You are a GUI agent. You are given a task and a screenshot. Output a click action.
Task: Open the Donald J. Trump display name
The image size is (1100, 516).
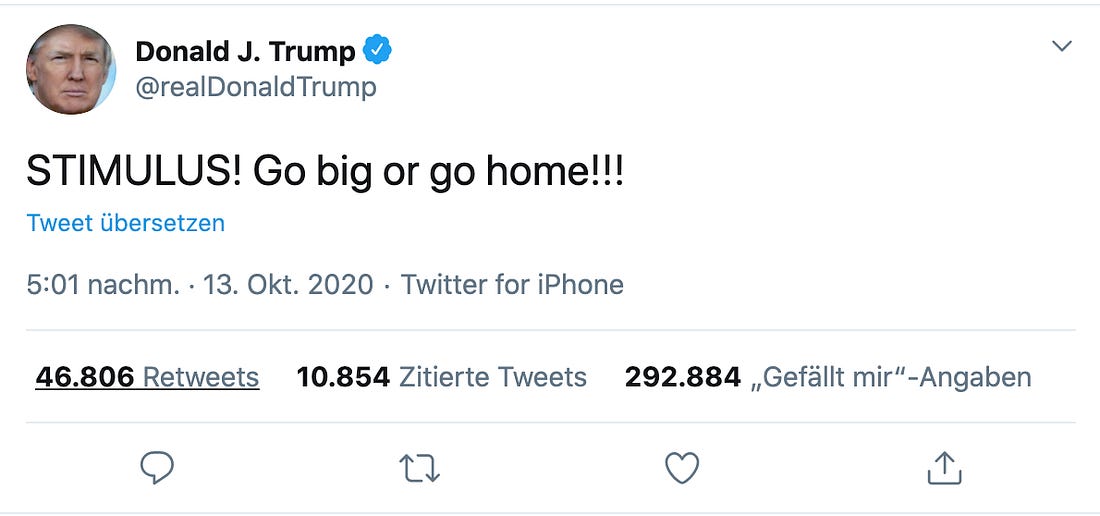pyautogui.click(x=246, y=51)
